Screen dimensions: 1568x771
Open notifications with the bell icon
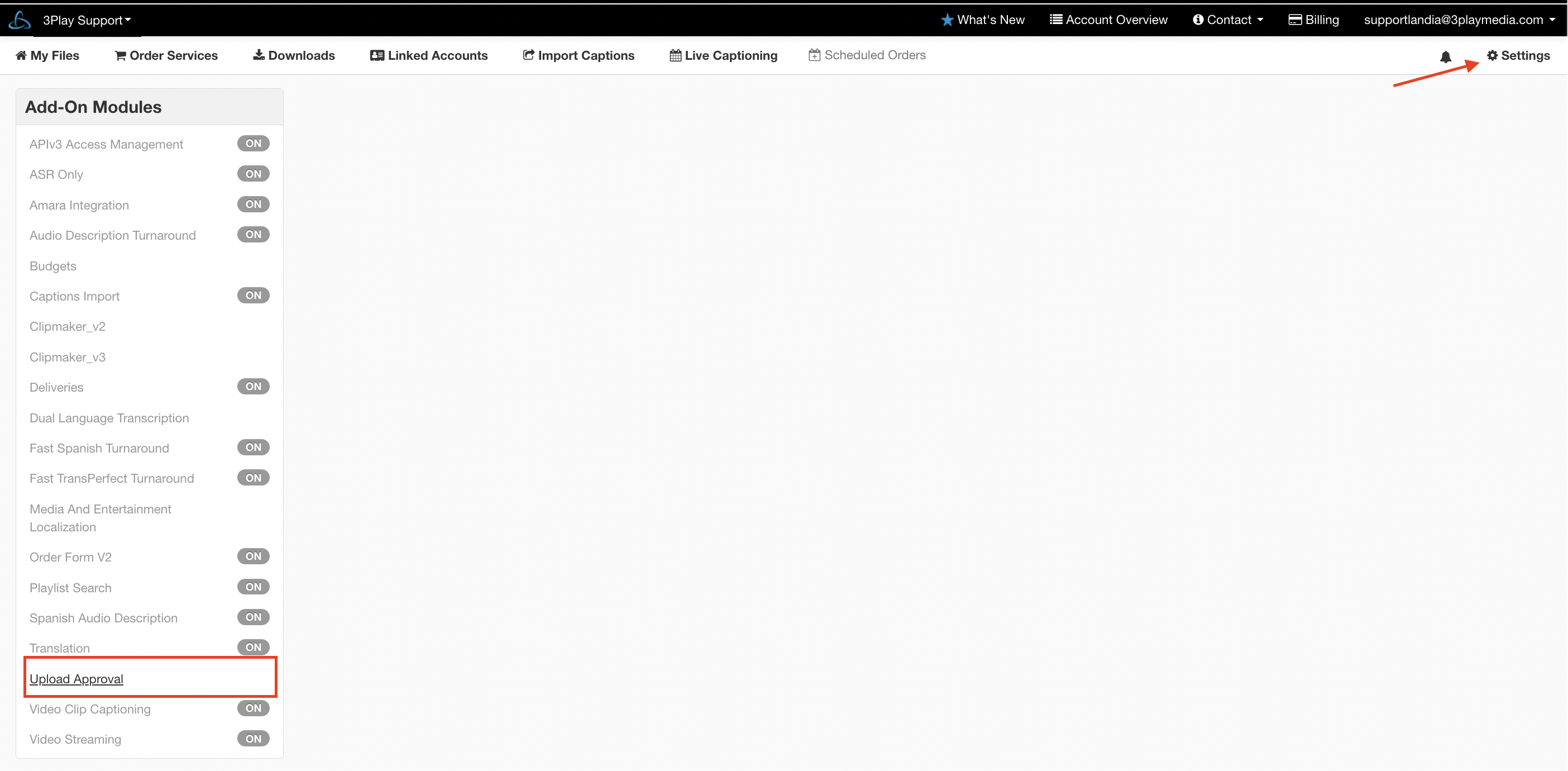click(1446, 56)
